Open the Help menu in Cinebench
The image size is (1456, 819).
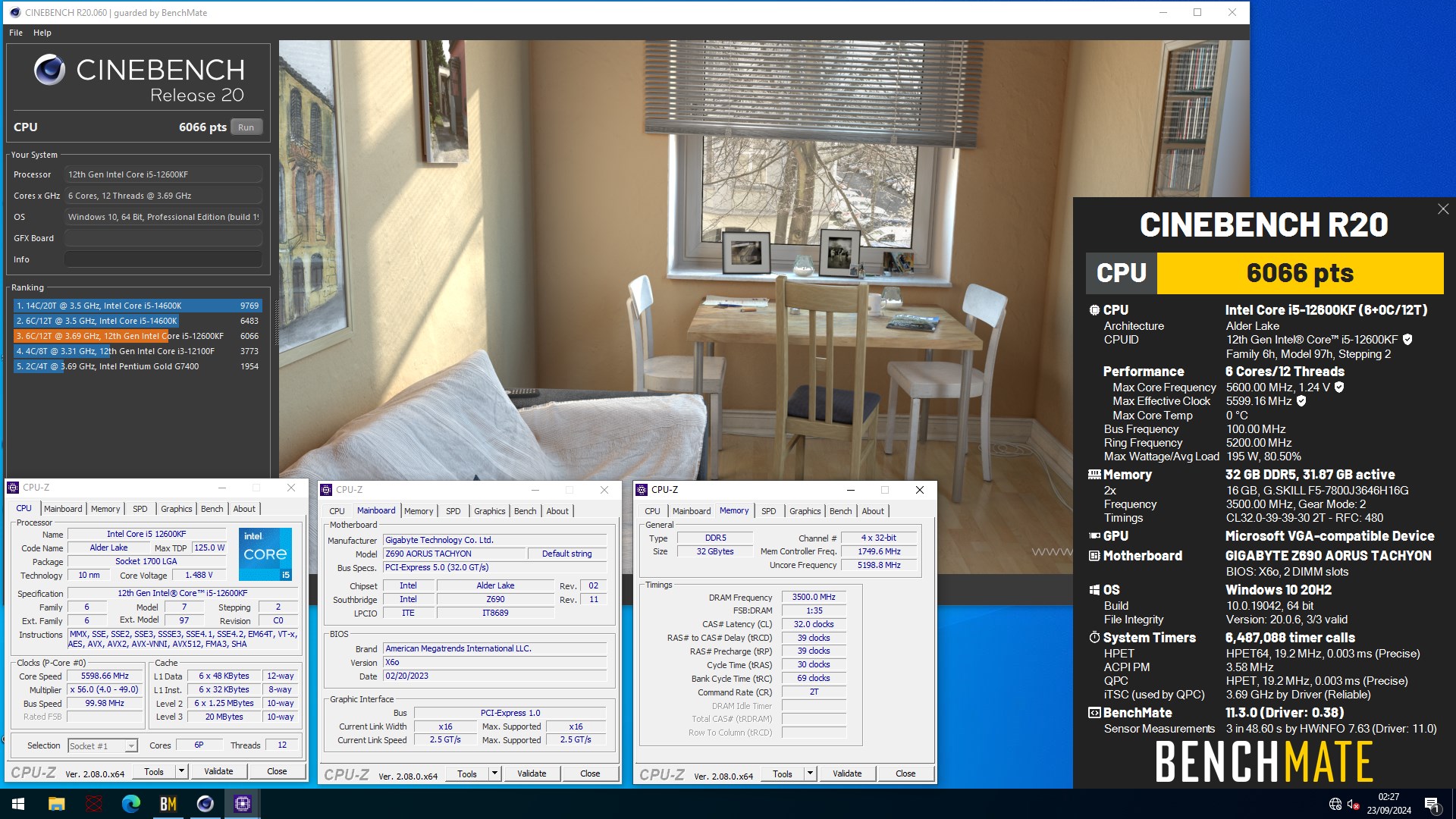pos(42,33)
